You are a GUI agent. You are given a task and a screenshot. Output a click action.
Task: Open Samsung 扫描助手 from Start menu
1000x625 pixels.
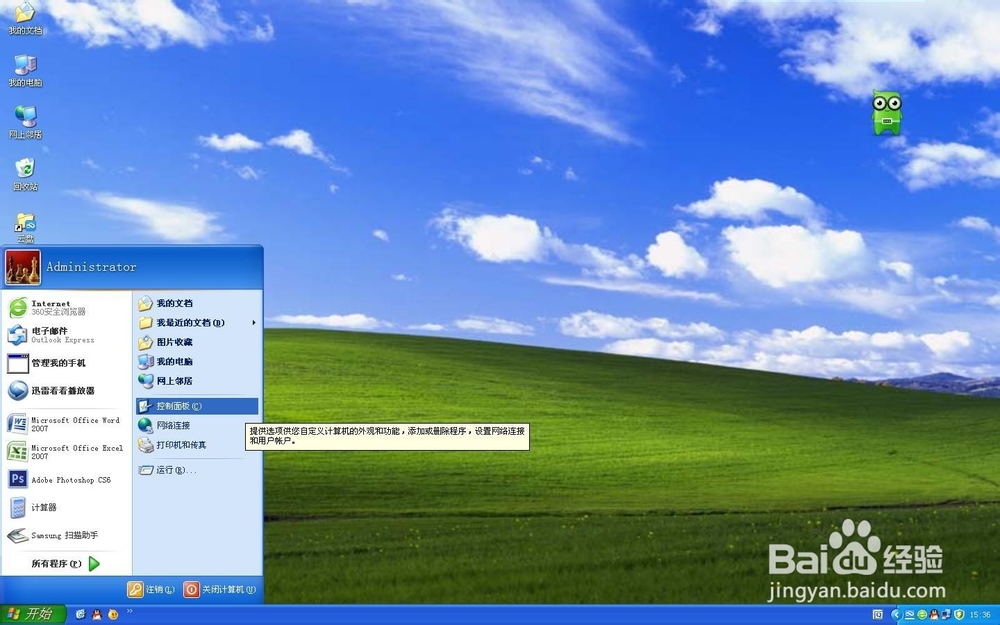click(x=66, y=535)
